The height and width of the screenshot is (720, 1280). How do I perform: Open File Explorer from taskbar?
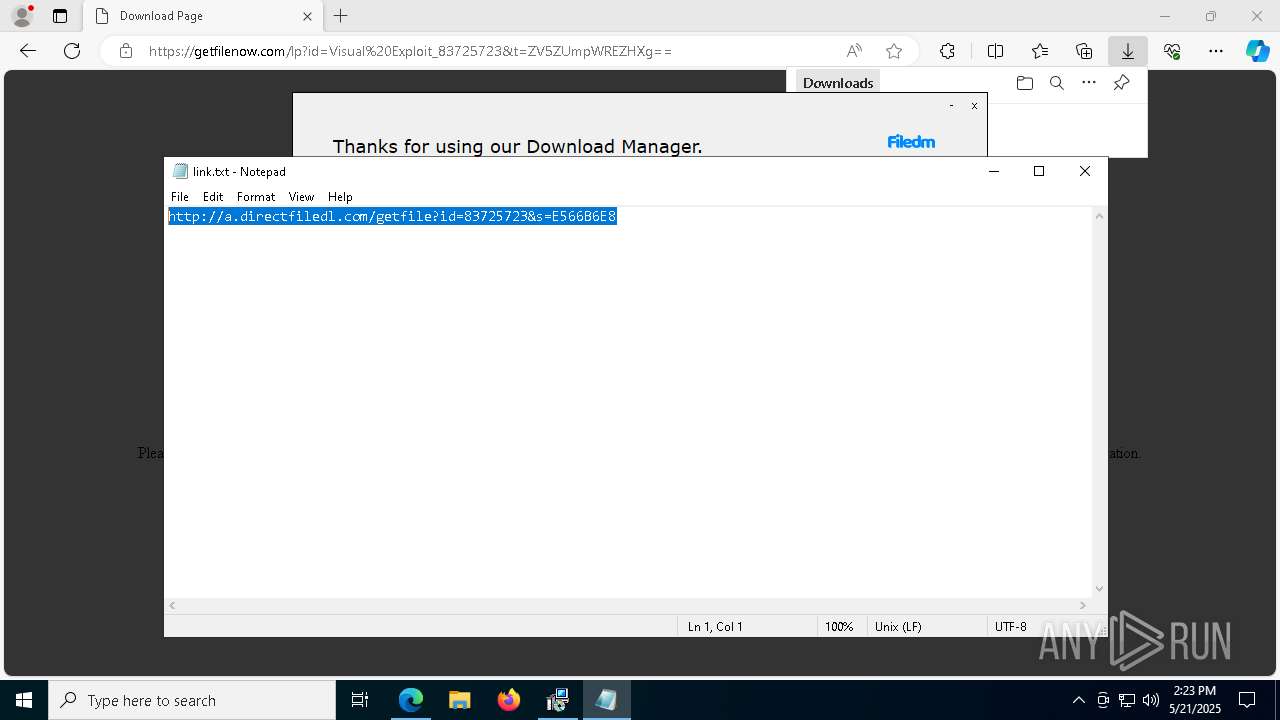pos(459,700)
